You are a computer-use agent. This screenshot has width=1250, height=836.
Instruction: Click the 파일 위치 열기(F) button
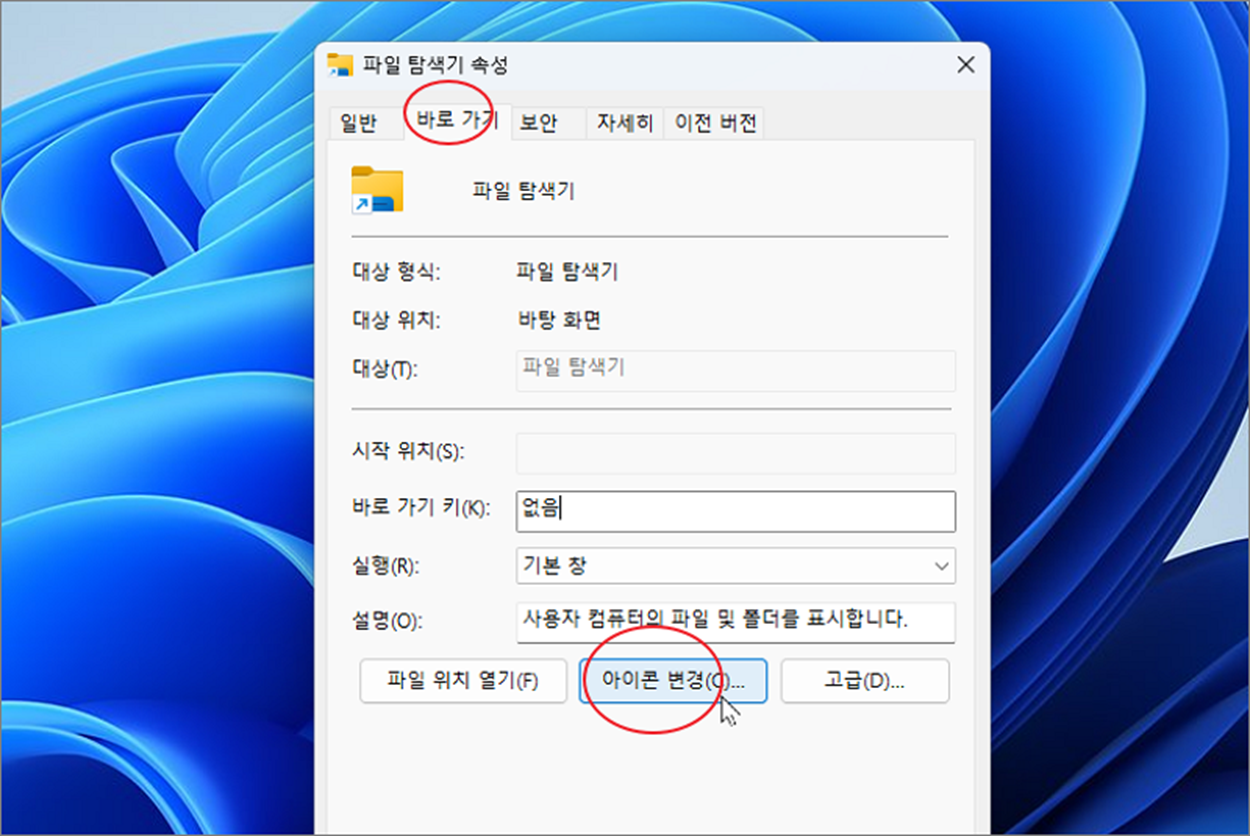pyautogui.click(x=463, y=681)
